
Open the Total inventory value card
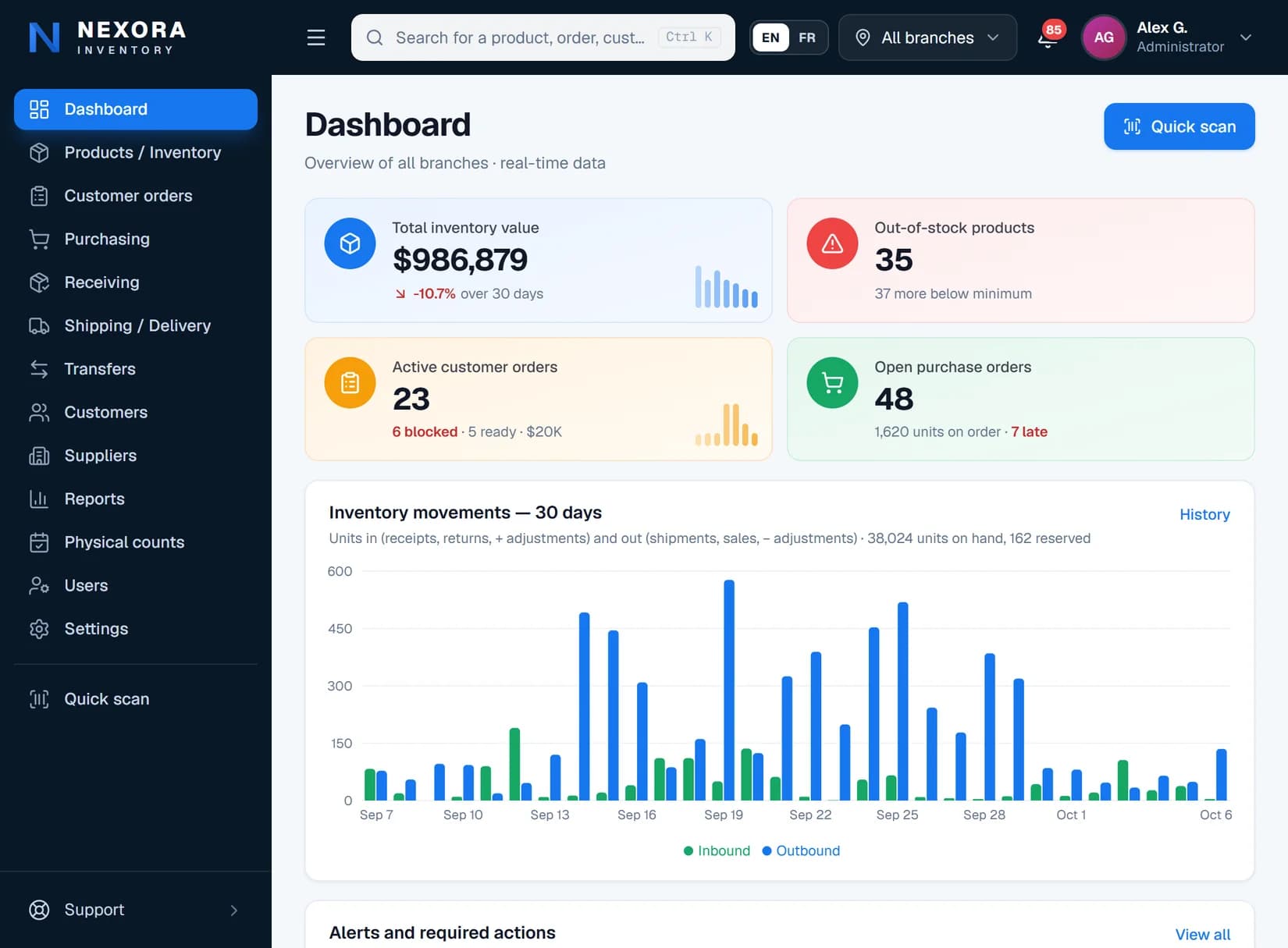coord(538,260)
